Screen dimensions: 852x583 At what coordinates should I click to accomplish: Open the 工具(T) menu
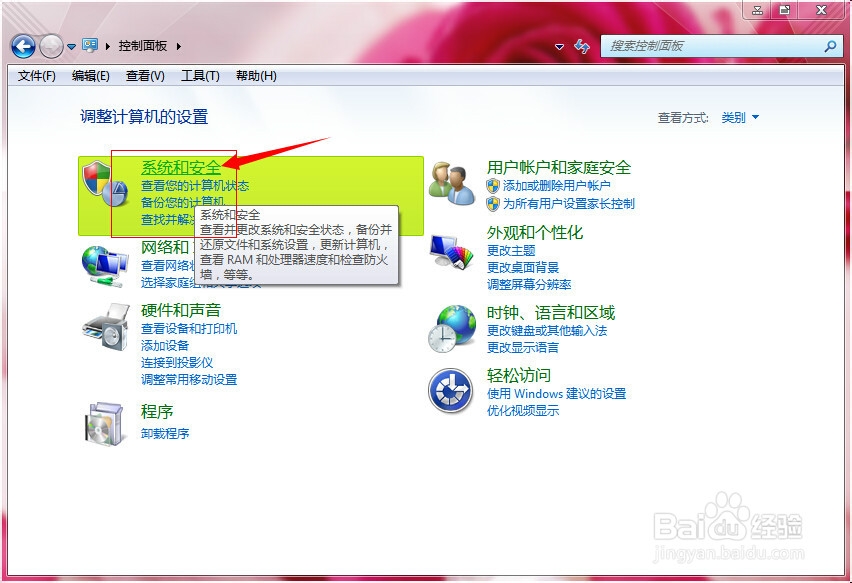[x=200, y=76]
